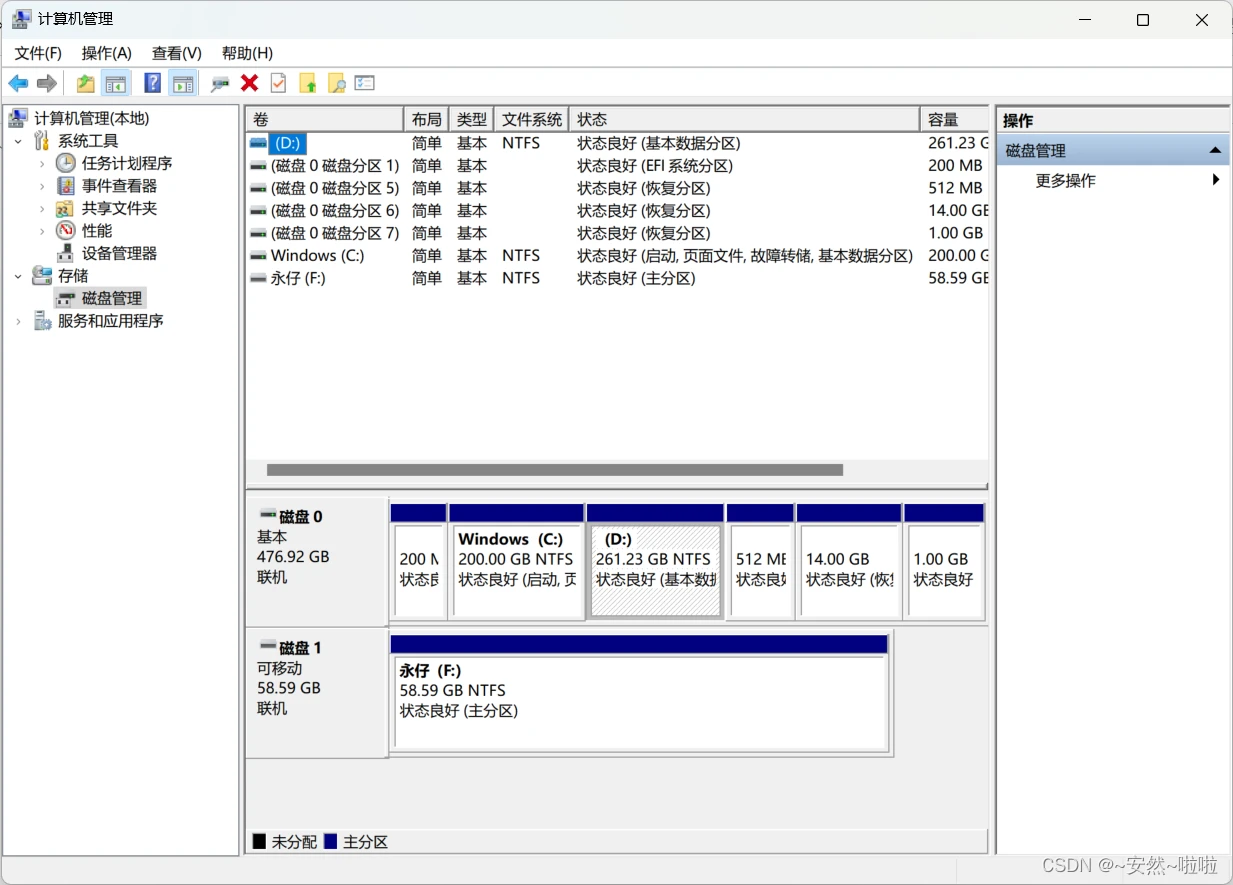Click the blue Back arrow in toolbar
Image resolution: width=1233 pixels, height=885 pixels.
18,83
